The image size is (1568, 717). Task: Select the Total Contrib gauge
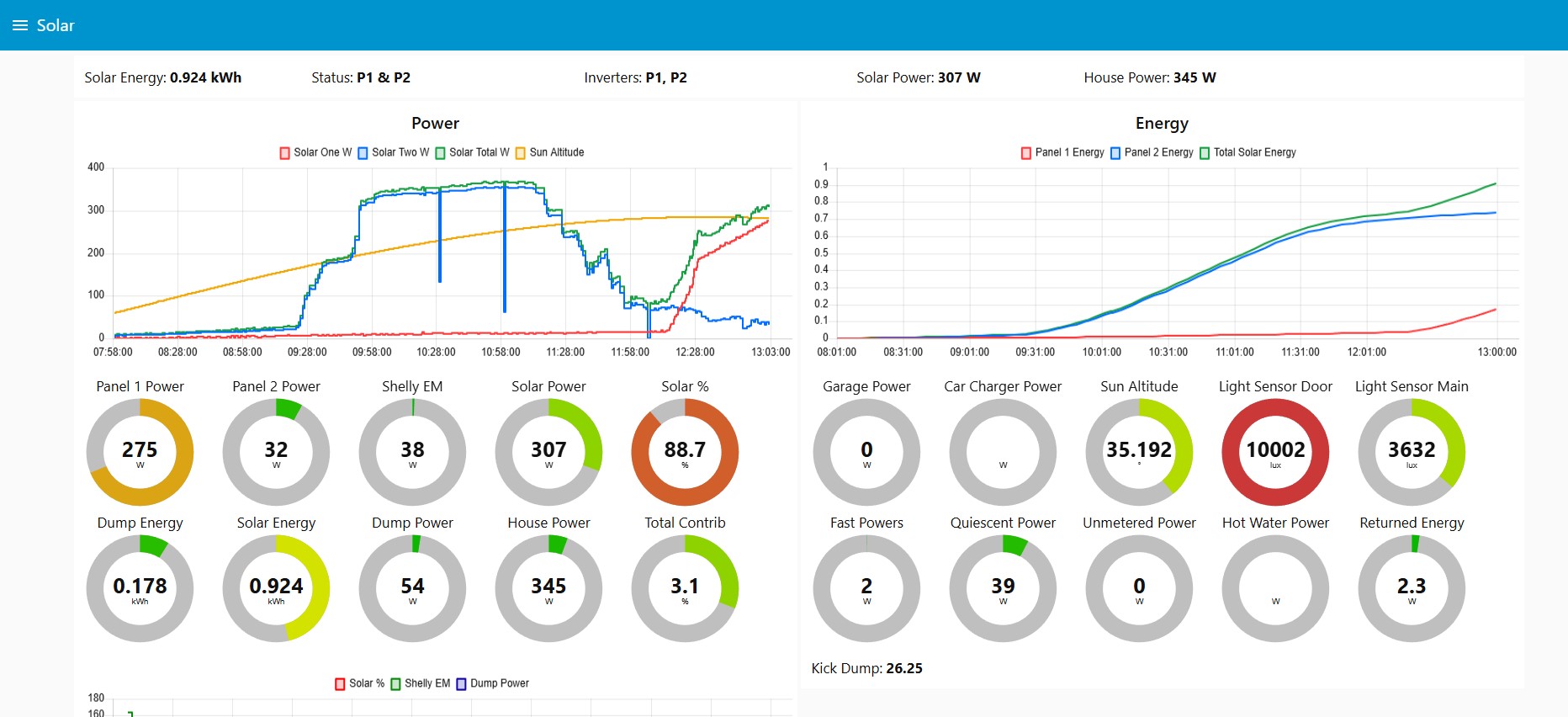tap(685, 588)
